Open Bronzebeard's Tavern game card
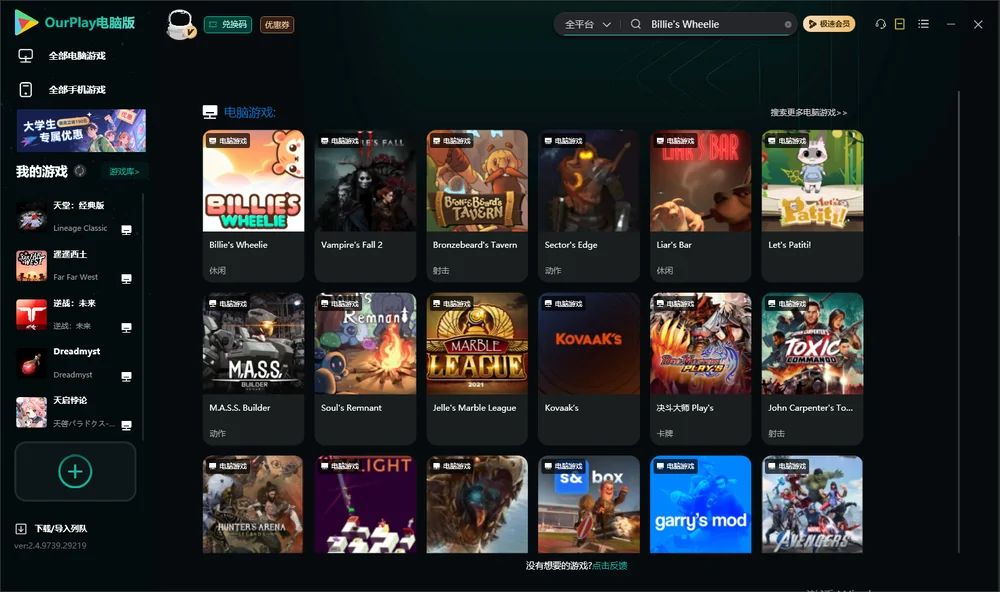This screenshot has height=592, width=1000. click(477, 205)
